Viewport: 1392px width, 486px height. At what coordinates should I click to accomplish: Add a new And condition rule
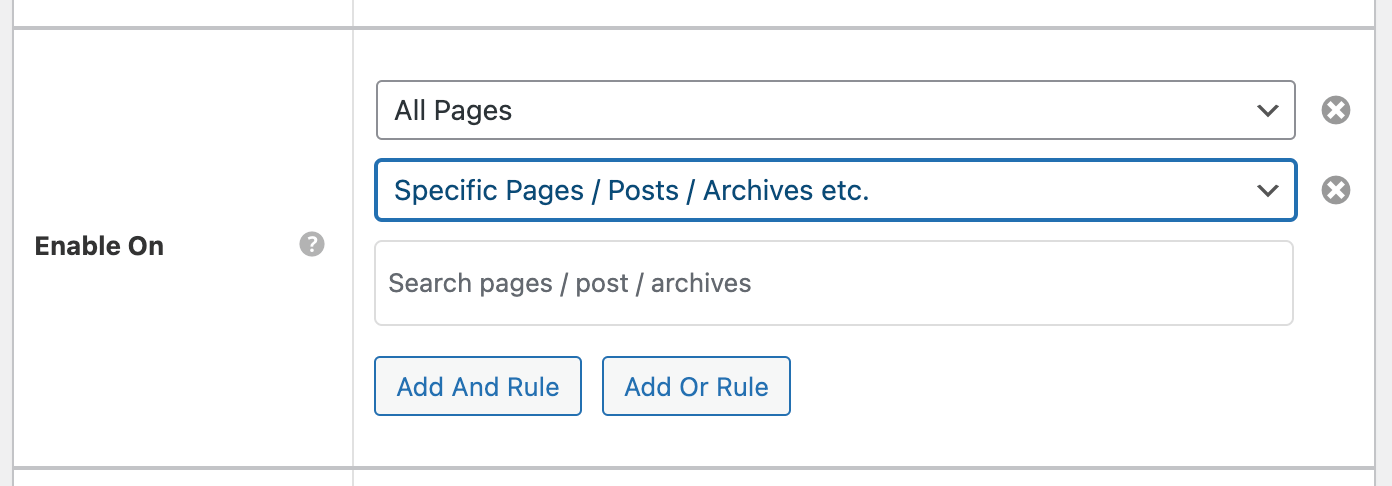(x=477, y=386)
